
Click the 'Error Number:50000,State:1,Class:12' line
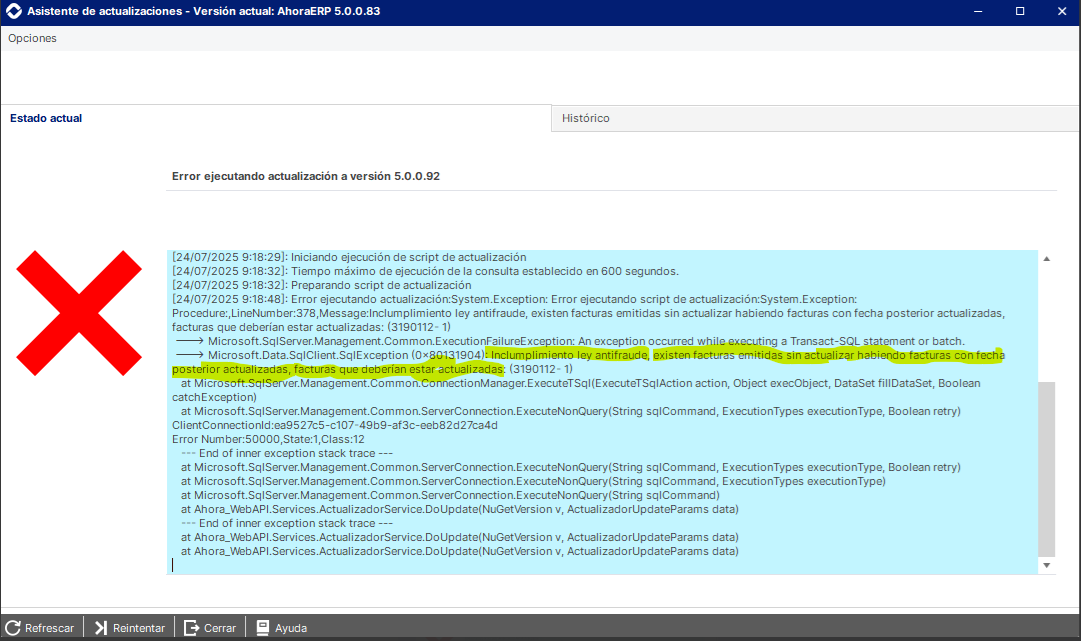(x=268, y=439)
